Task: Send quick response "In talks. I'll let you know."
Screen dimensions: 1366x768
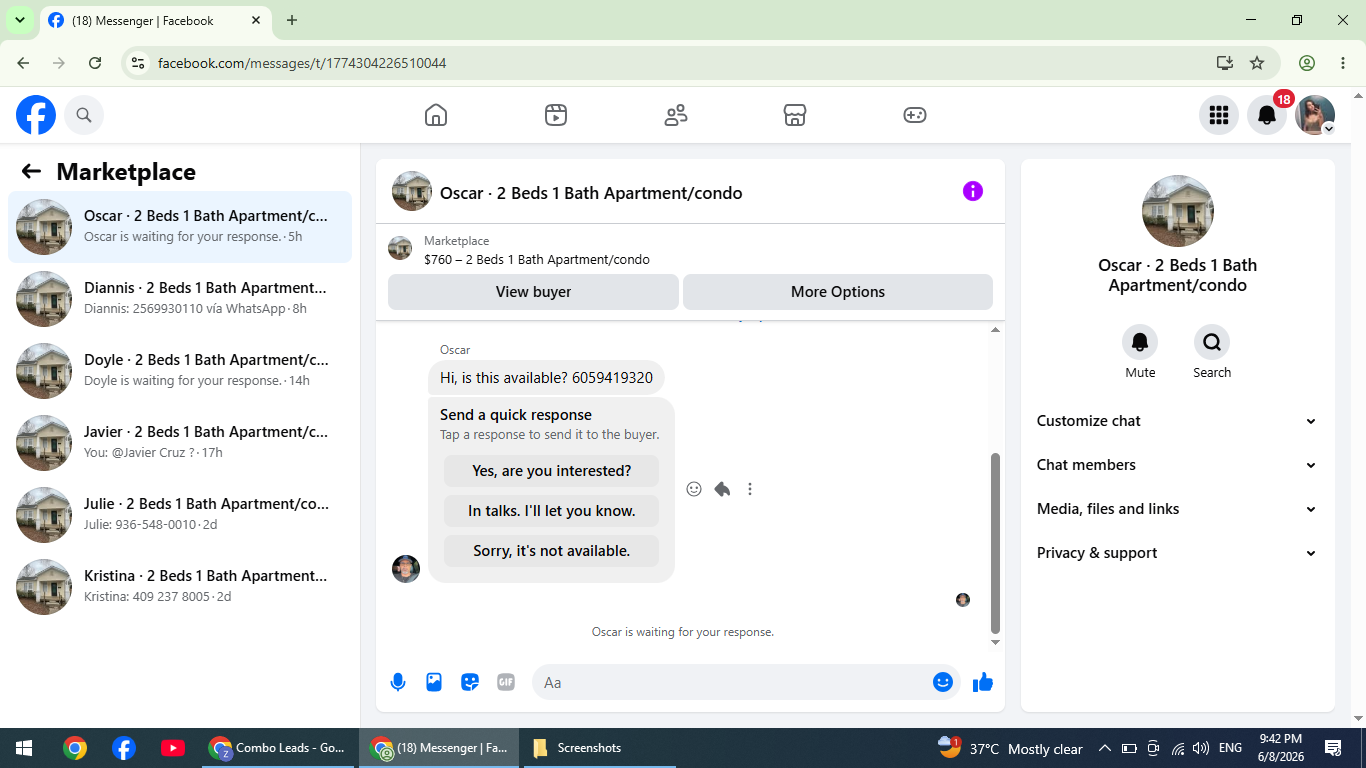Action: 551,511
